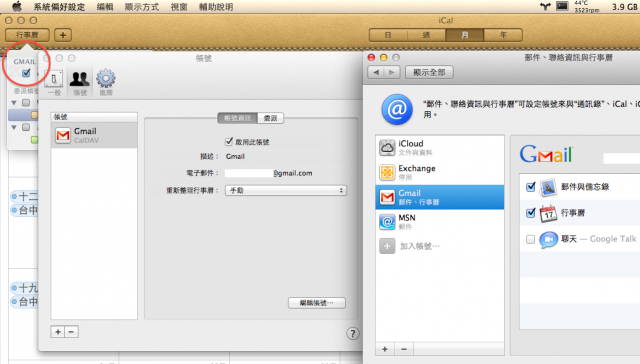
Task: Select the iCloud account
Action: pyautogui.click(x=440, y=148)
